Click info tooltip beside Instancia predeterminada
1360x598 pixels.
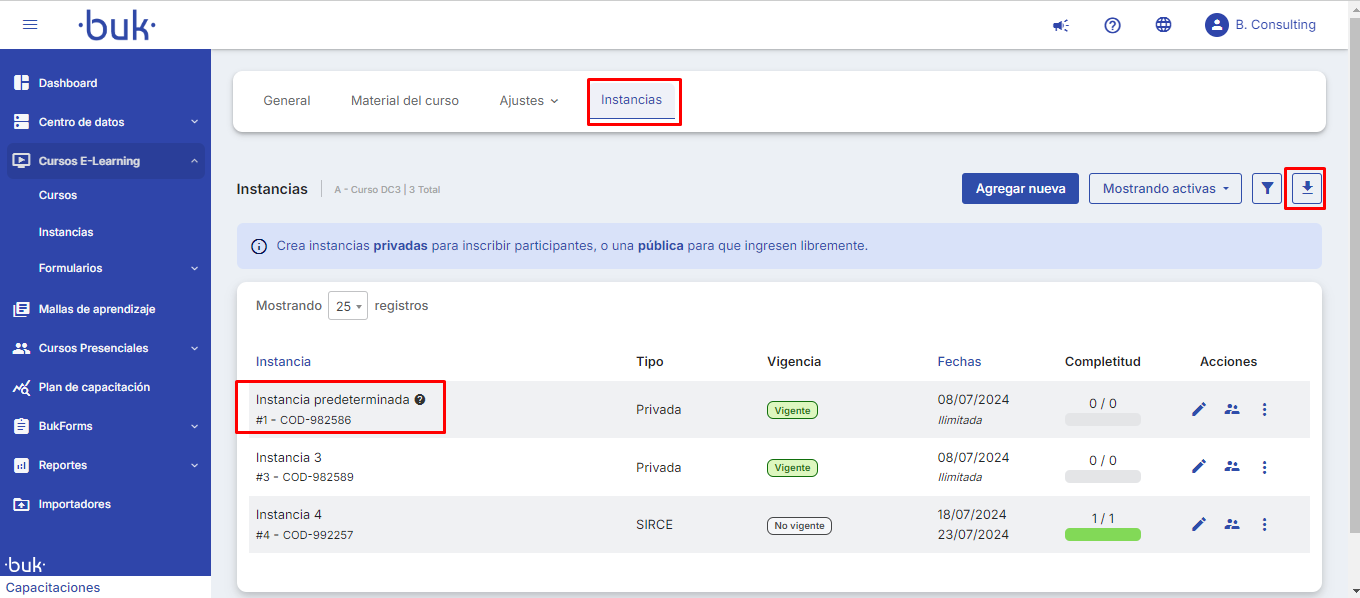[x=420, y=399]
